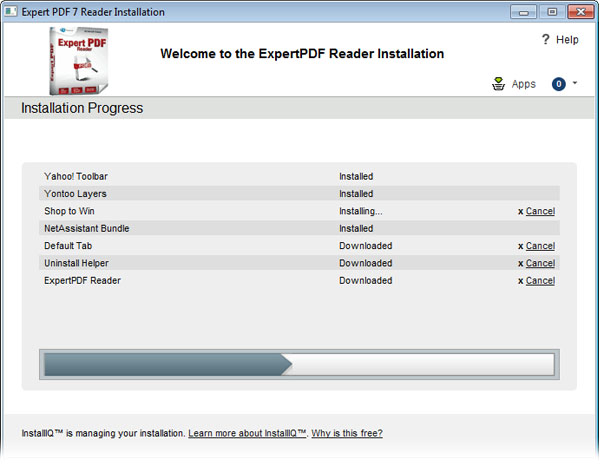Expand the apps counter dropdown arrow
This screenshot has height=466, width=600.
(575, 83)
